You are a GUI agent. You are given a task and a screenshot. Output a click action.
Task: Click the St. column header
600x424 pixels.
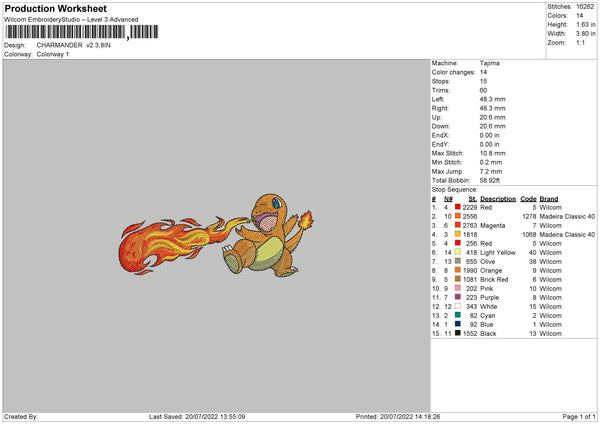point(473,199)
